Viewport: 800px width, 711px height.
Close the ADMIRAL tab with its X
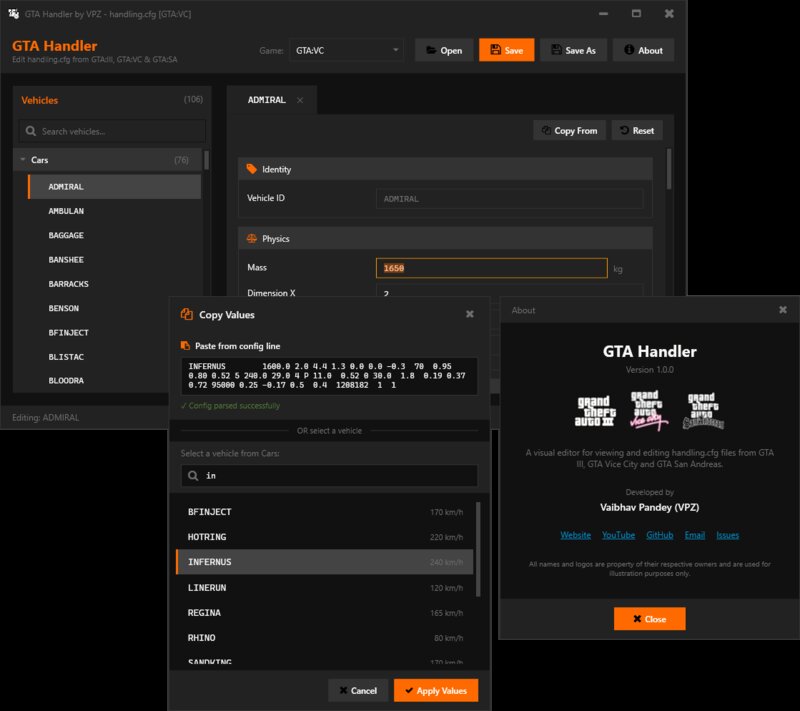coord(300,100)
